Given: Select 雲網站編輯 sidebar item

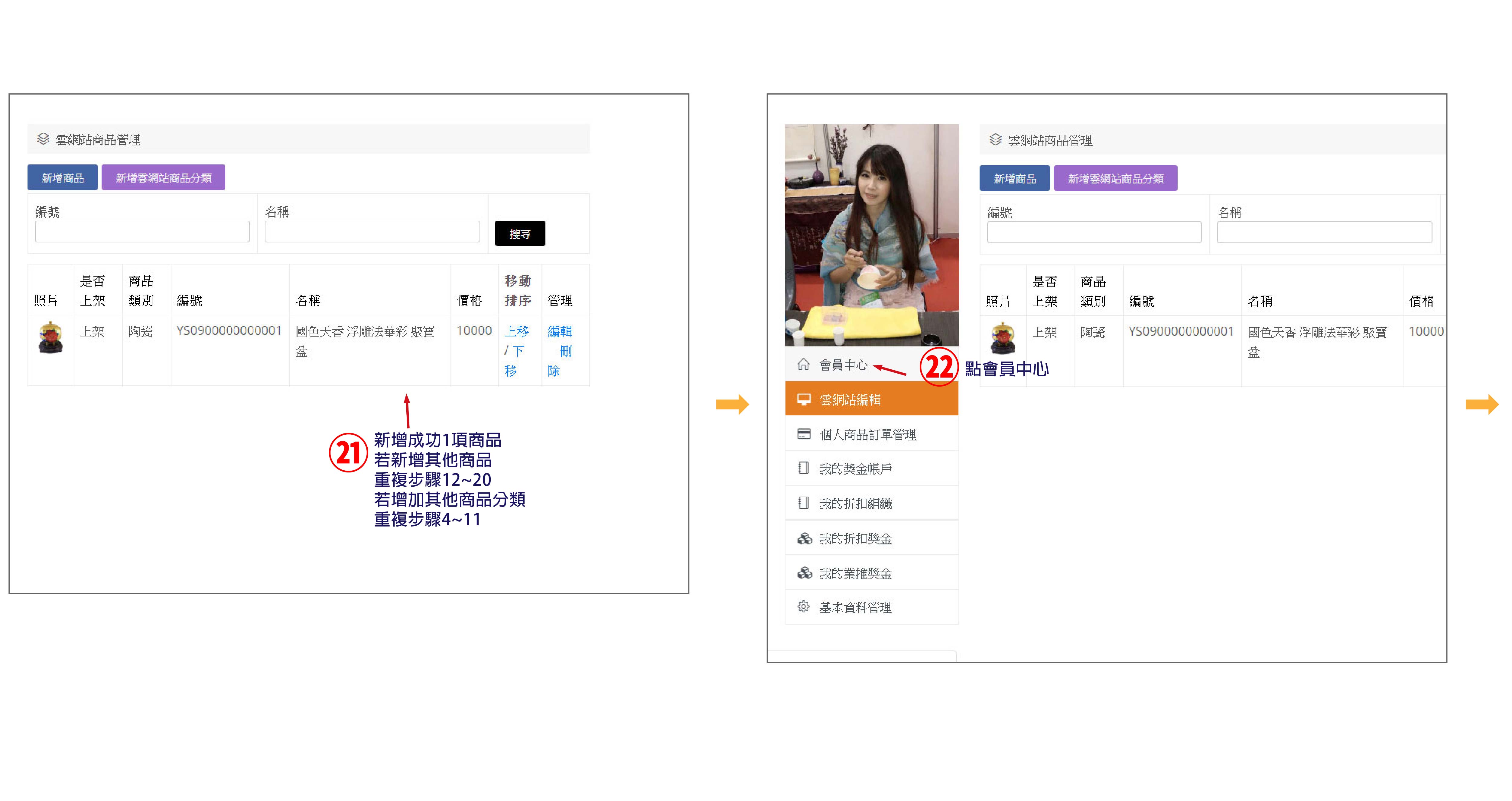Looking at the screenshot, I should 872,399.
